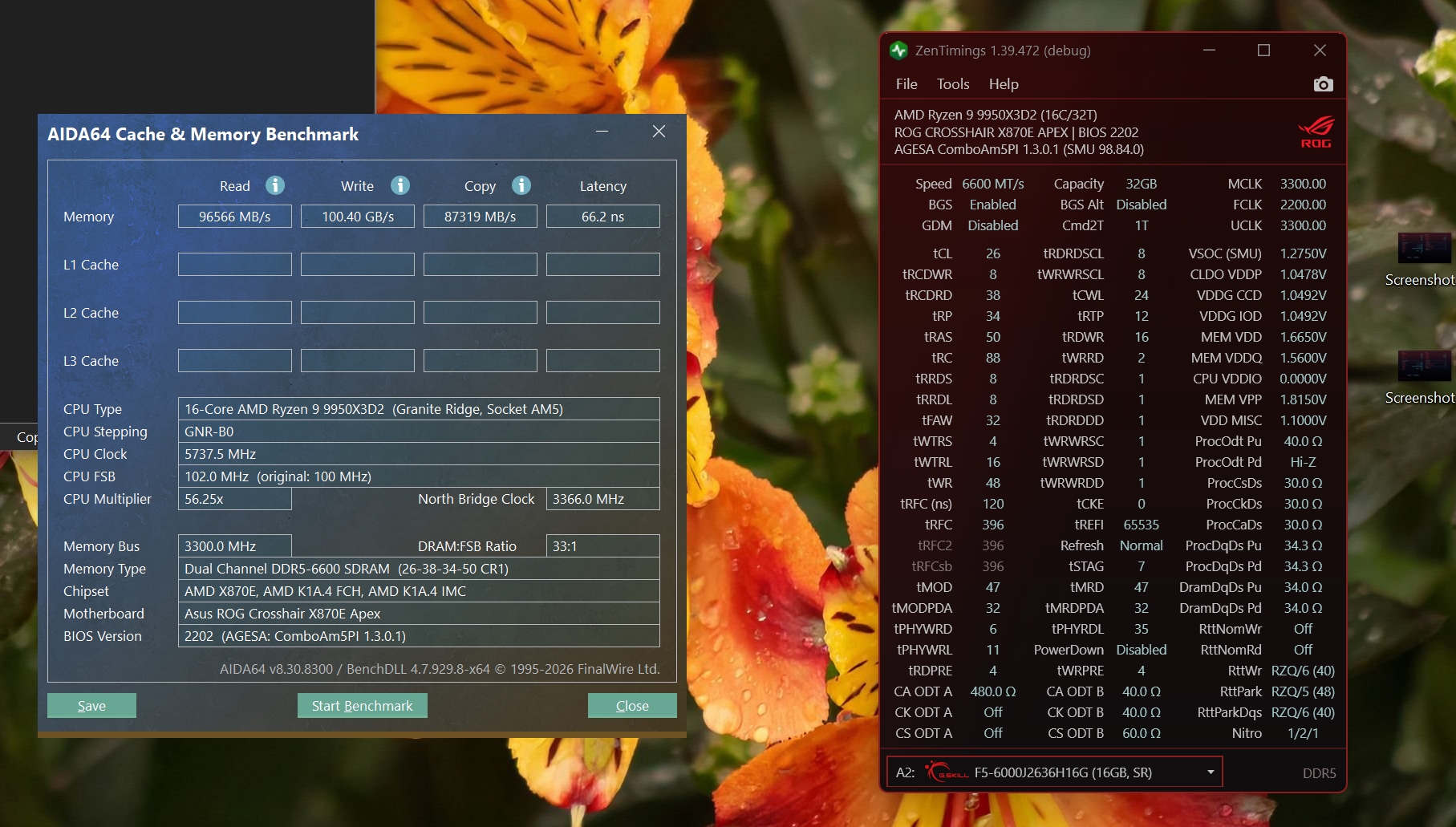This screenshot has width=1456, height=827.
Task: Take a ZenTimings screenshot with the camera icon
Action: [1323, 84]
